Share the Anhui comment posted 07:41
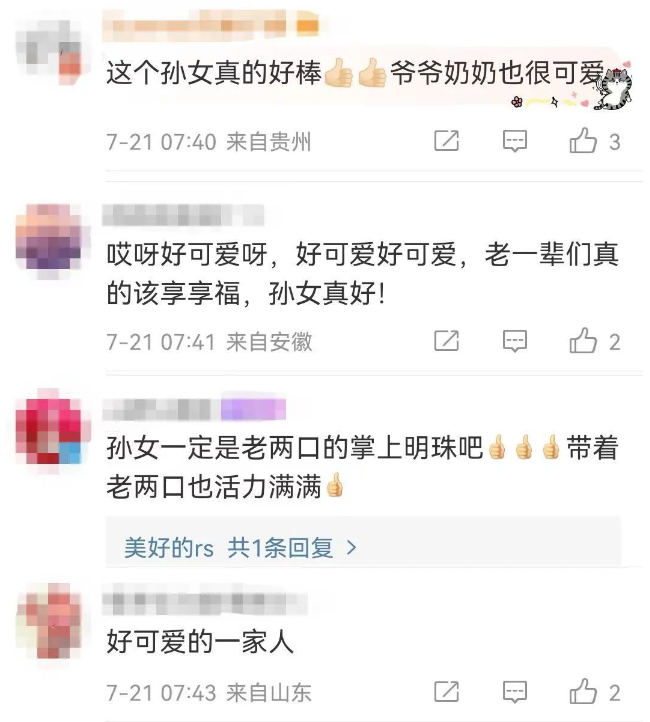Image resolution: width=650 pixels, height=722 pixels. click(447, 341)
